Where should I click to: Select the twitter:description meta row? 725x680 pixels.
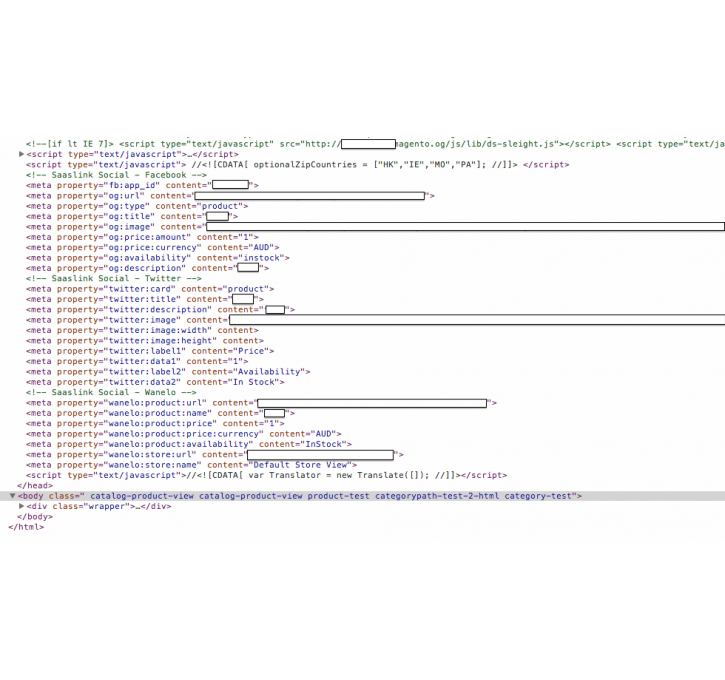tap(160, 309)
